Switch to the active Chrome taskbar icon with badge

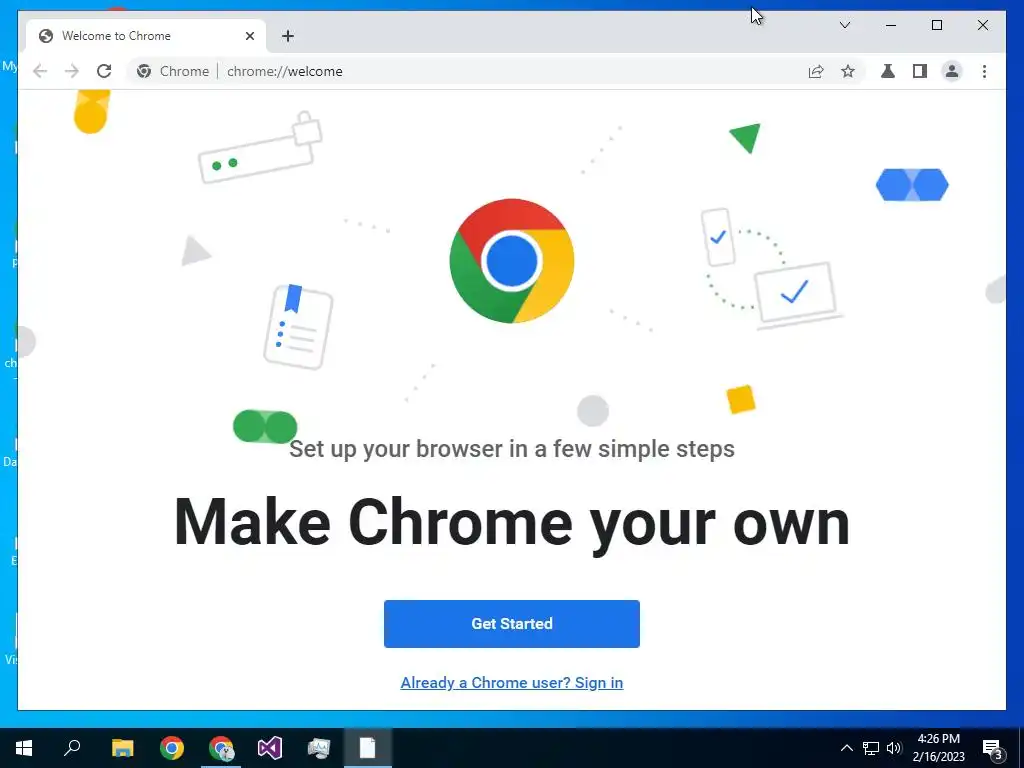coord(221,748)
